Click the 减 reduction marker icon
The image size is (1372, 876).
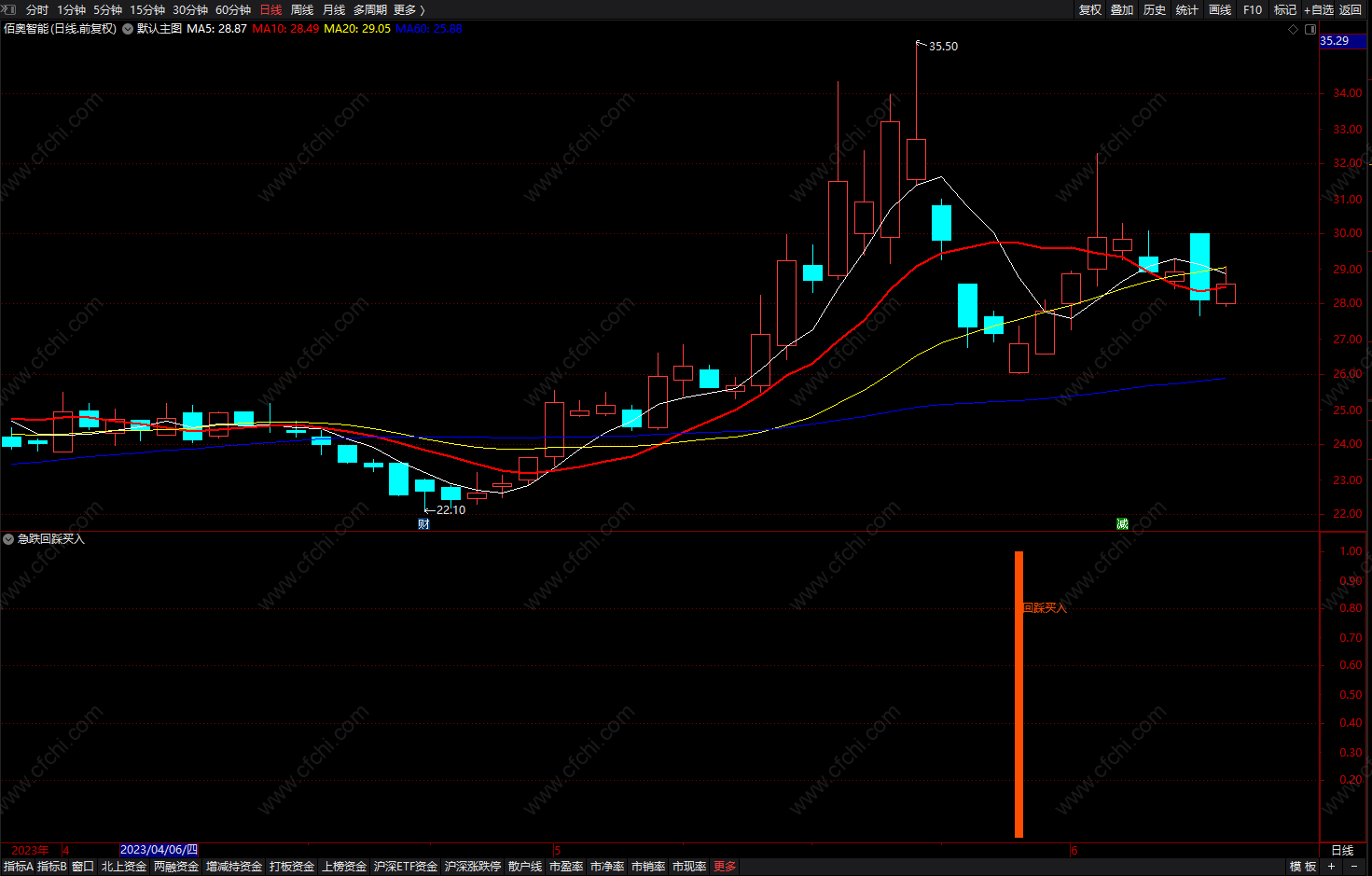1122,524
